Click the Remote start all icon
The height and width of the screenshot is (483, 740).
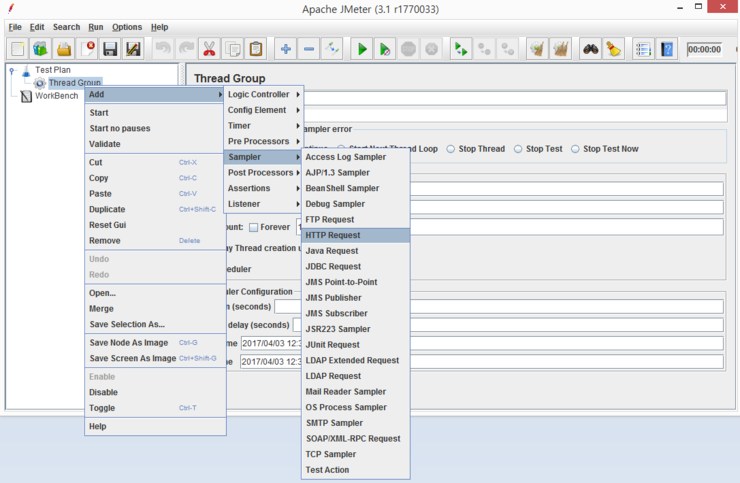[461, 49]
